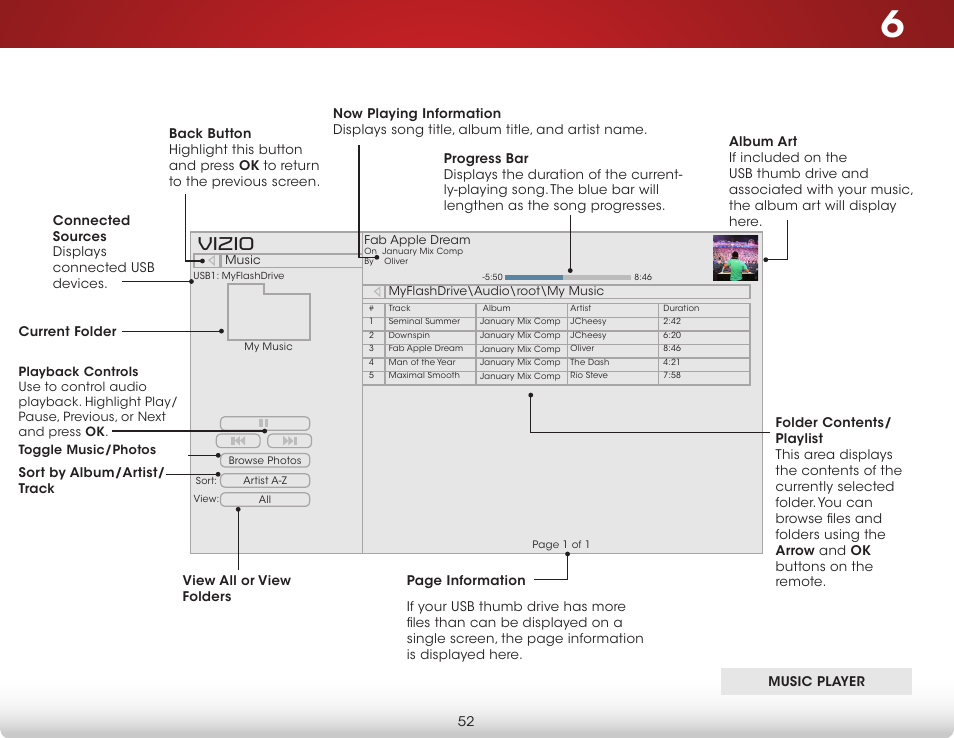Click the total time 8:46 beside progress bar

pyautogui.click(x=643, y=277)
